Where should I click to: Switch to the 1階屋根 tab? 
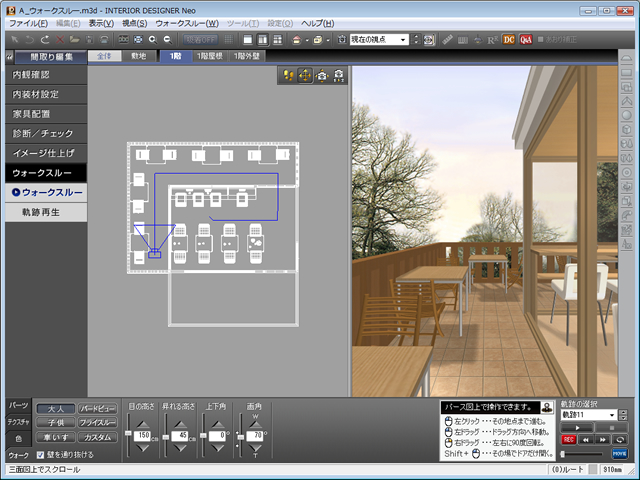[211, 56]
